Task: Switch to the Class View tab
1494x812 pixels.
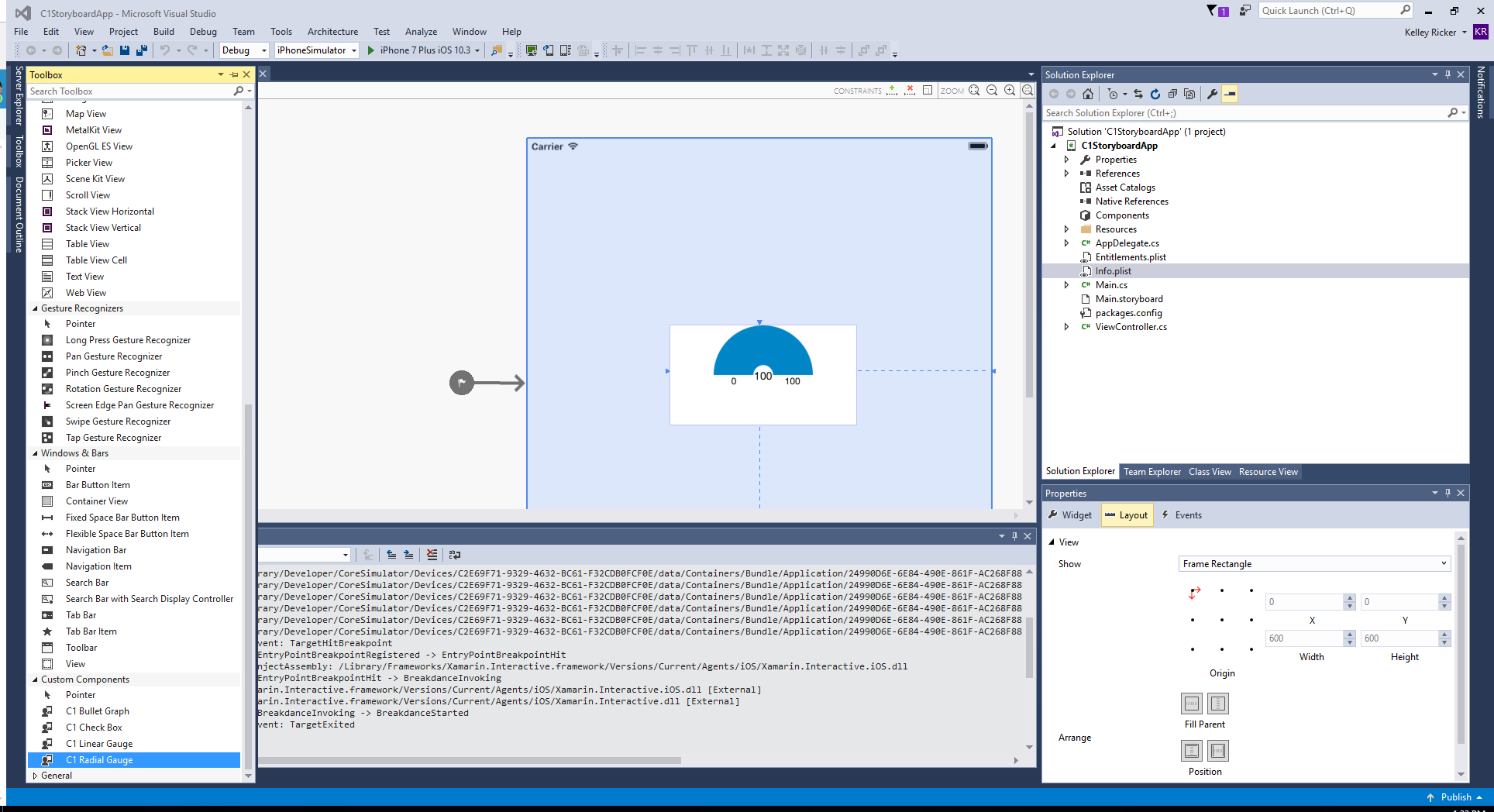Action: coord(1210,472)
